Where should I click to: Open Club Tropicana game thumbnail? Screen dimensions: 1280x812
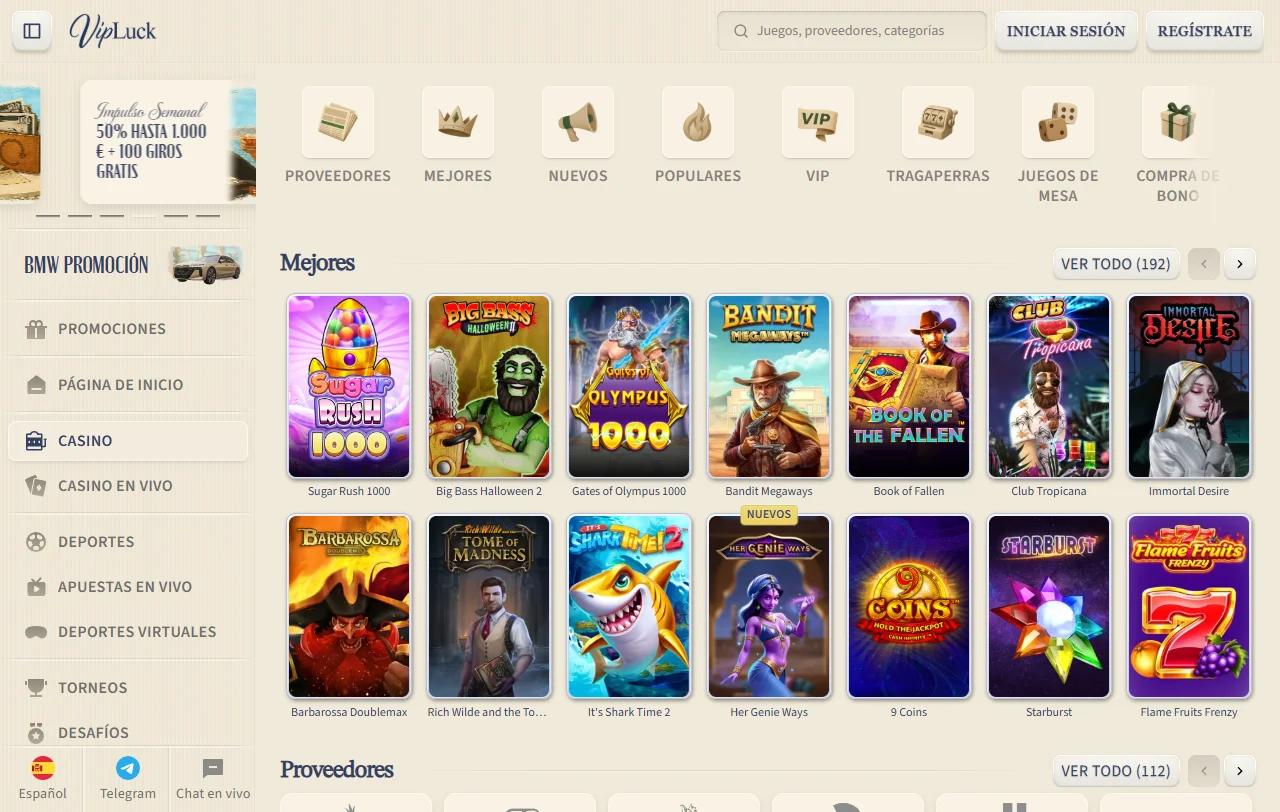pos(1049,386)
